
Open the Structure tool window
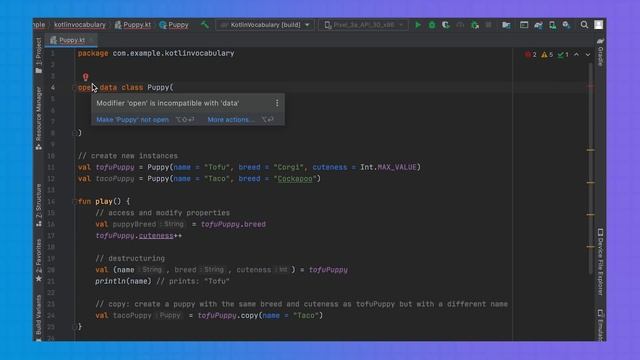(39, 205)
